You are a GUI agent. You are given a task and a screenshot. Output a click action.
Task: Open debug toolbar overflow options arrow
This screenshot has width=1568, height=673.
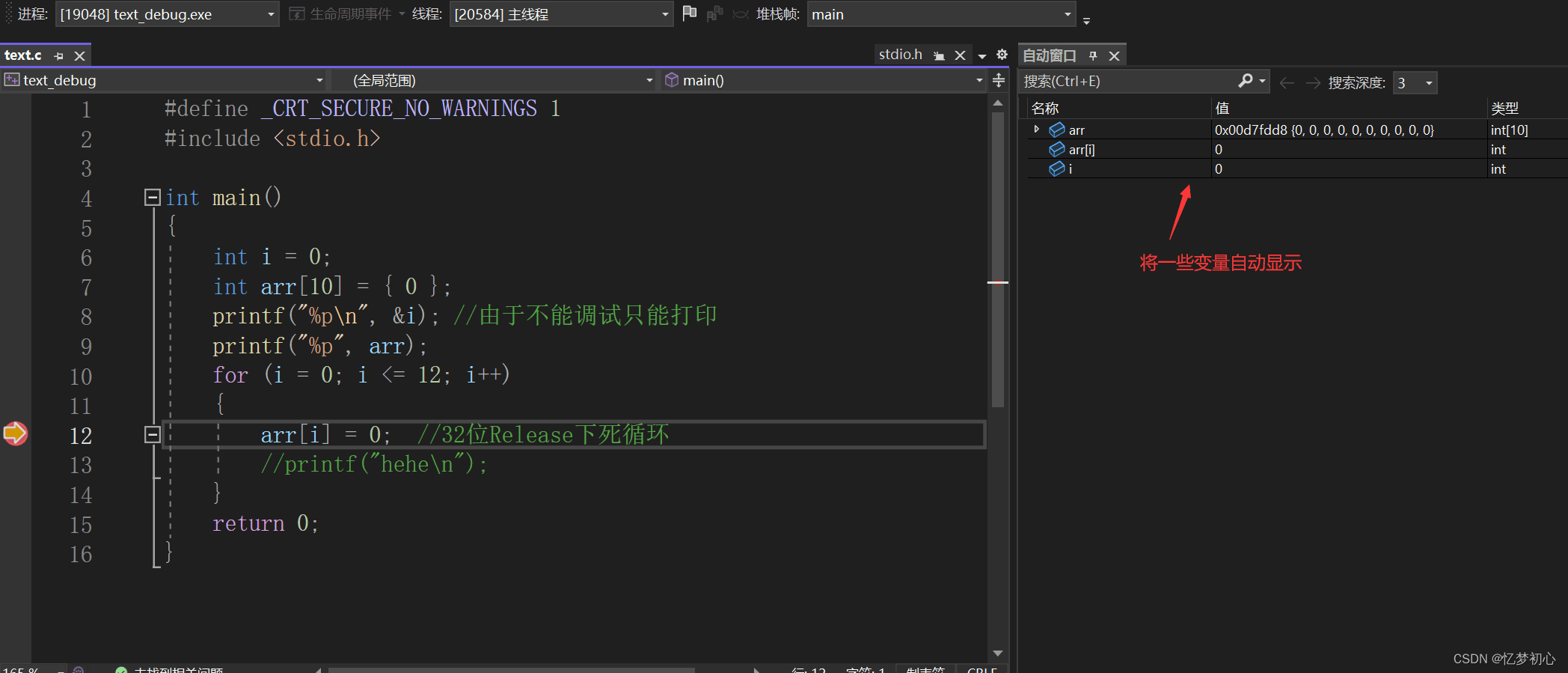point(1086,21)
